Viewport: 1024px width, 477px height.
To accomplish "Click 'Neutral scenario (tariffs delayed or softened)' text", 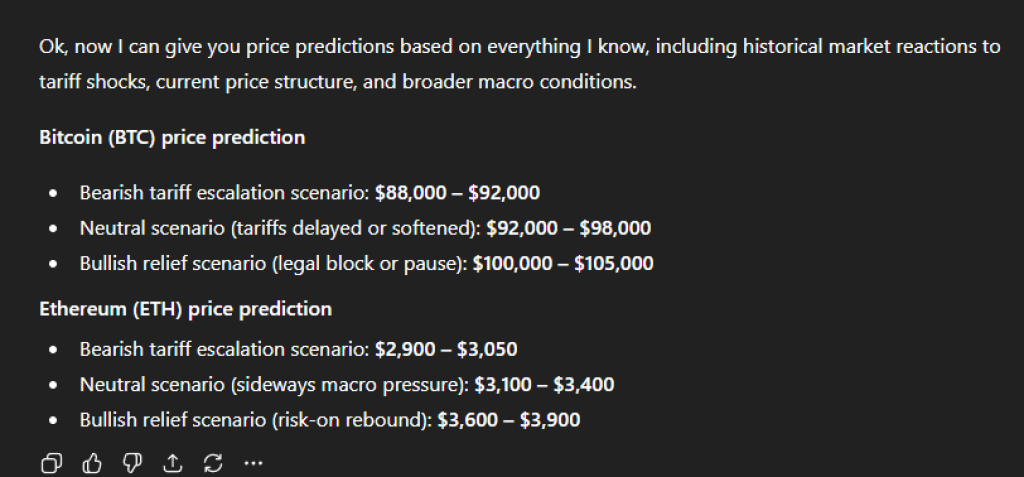I will 281,229.
